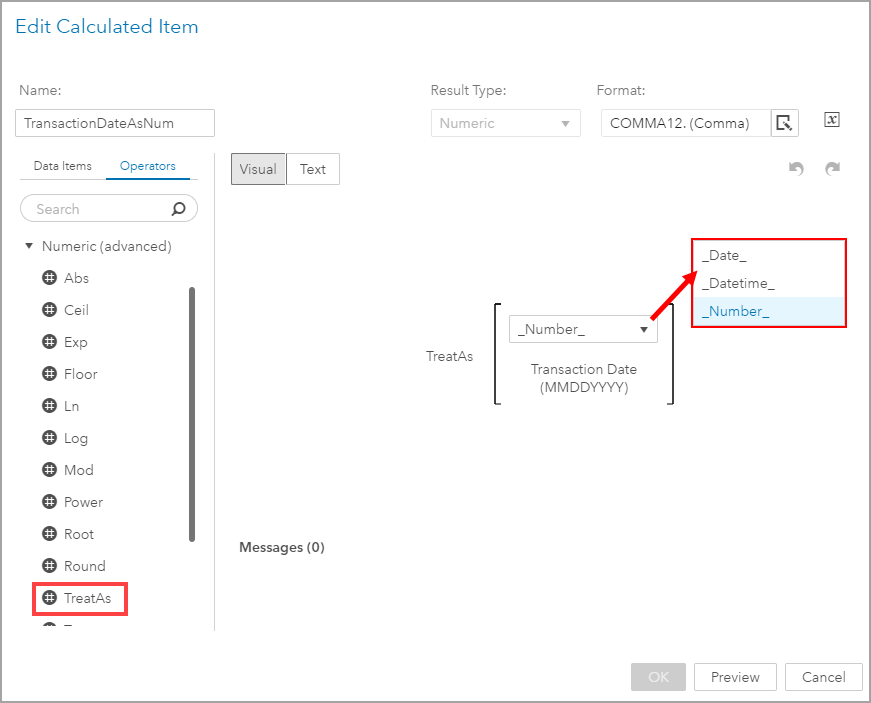Select the Abs operator icon
This screenshot has width=871, height=703.
[49, 278]
